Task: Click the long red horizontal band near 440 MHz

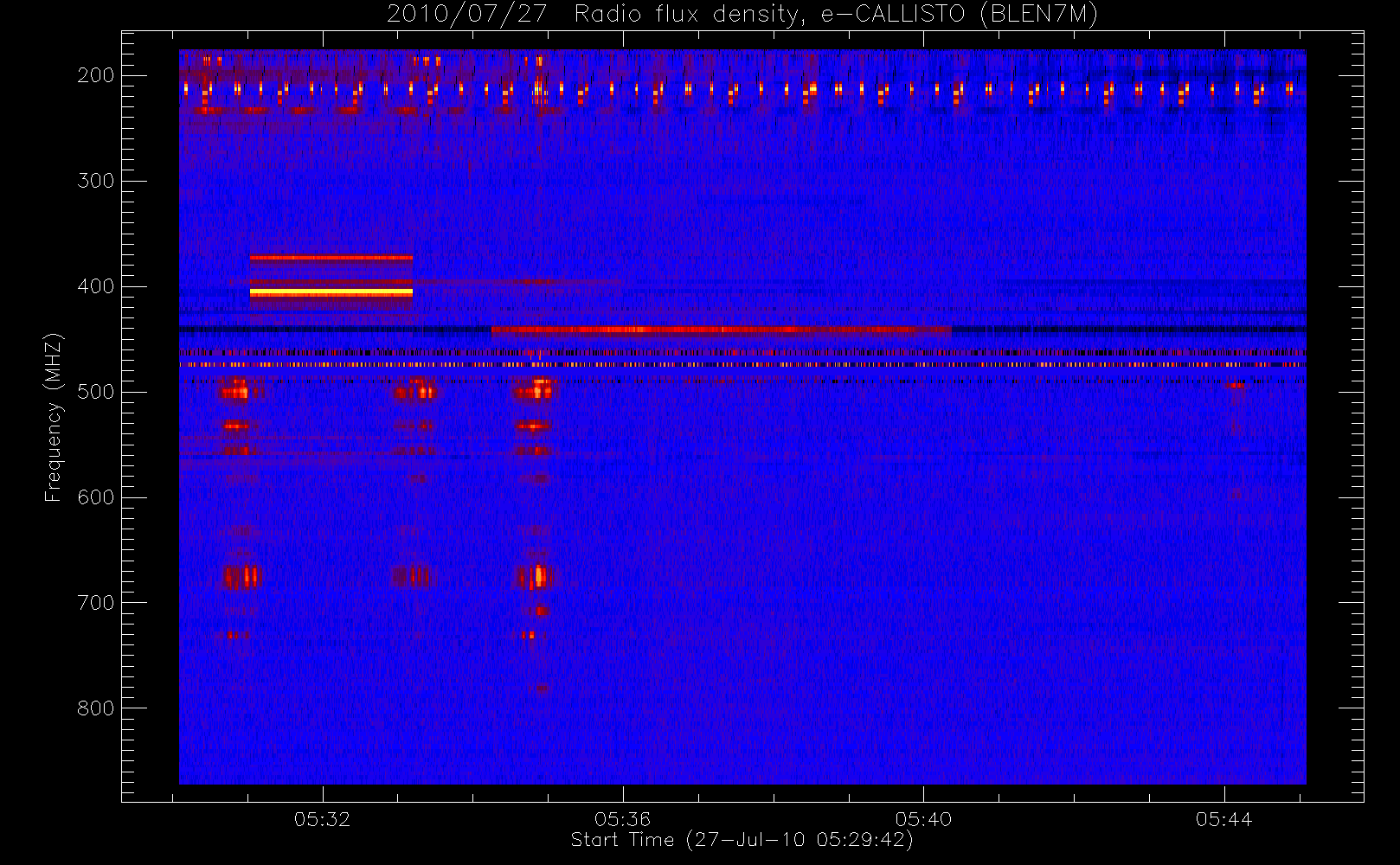Action: (721, 330)
